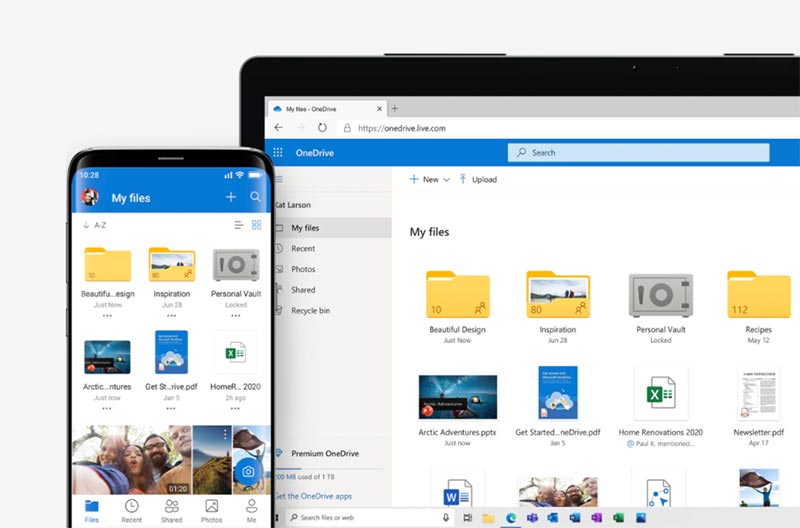Open Personal Vault safe icon on desktop site

coord(661,295)
